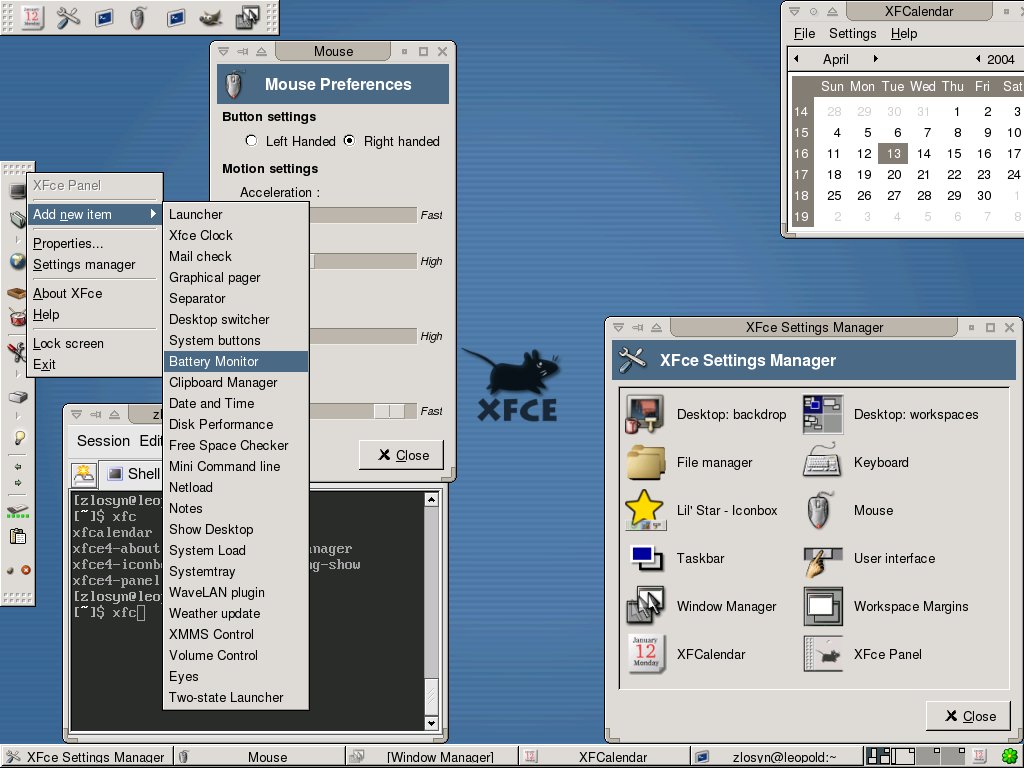
Task: Open the terminal Session menu
Action: 103,441
